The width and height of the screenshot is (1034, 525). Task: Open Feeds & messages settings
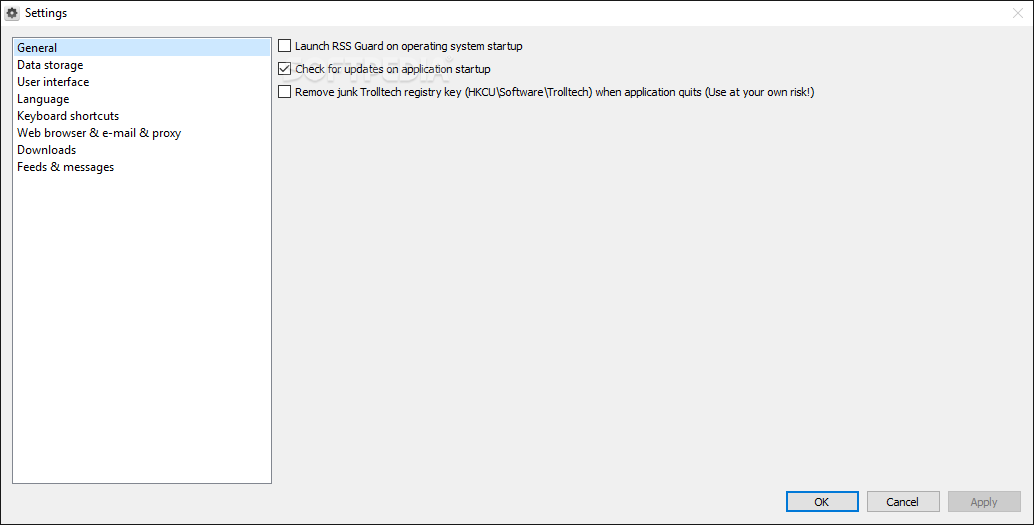pos(141,168)
